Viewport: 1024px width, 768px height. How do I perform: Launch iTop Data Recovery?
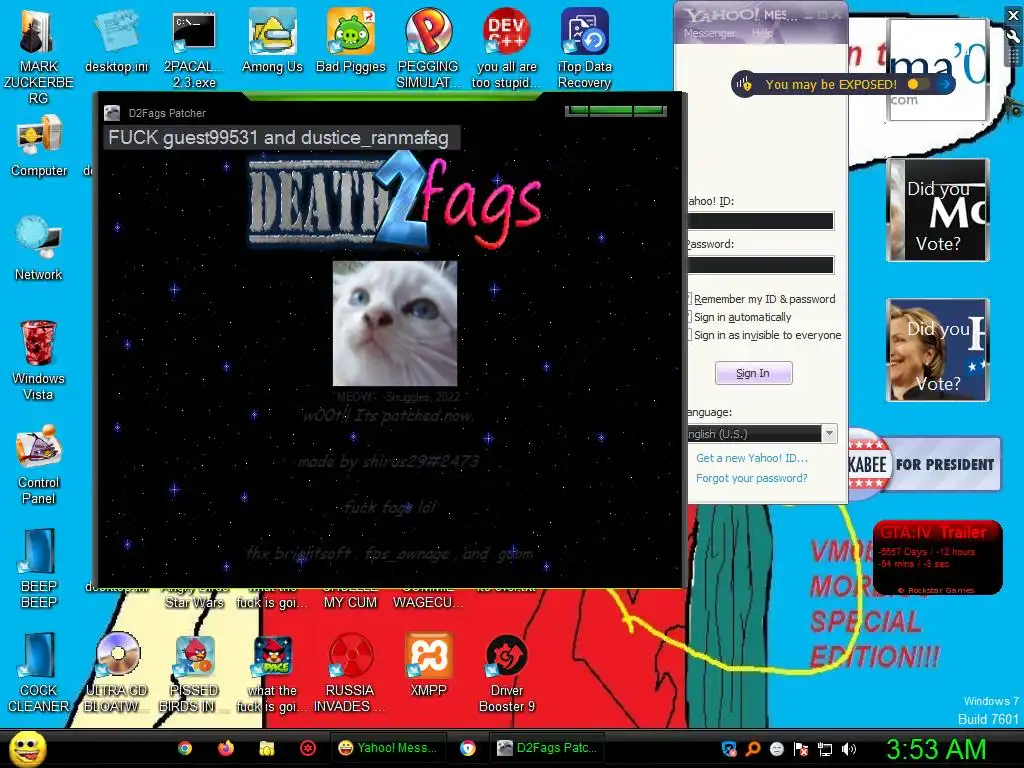coord(584,49)
